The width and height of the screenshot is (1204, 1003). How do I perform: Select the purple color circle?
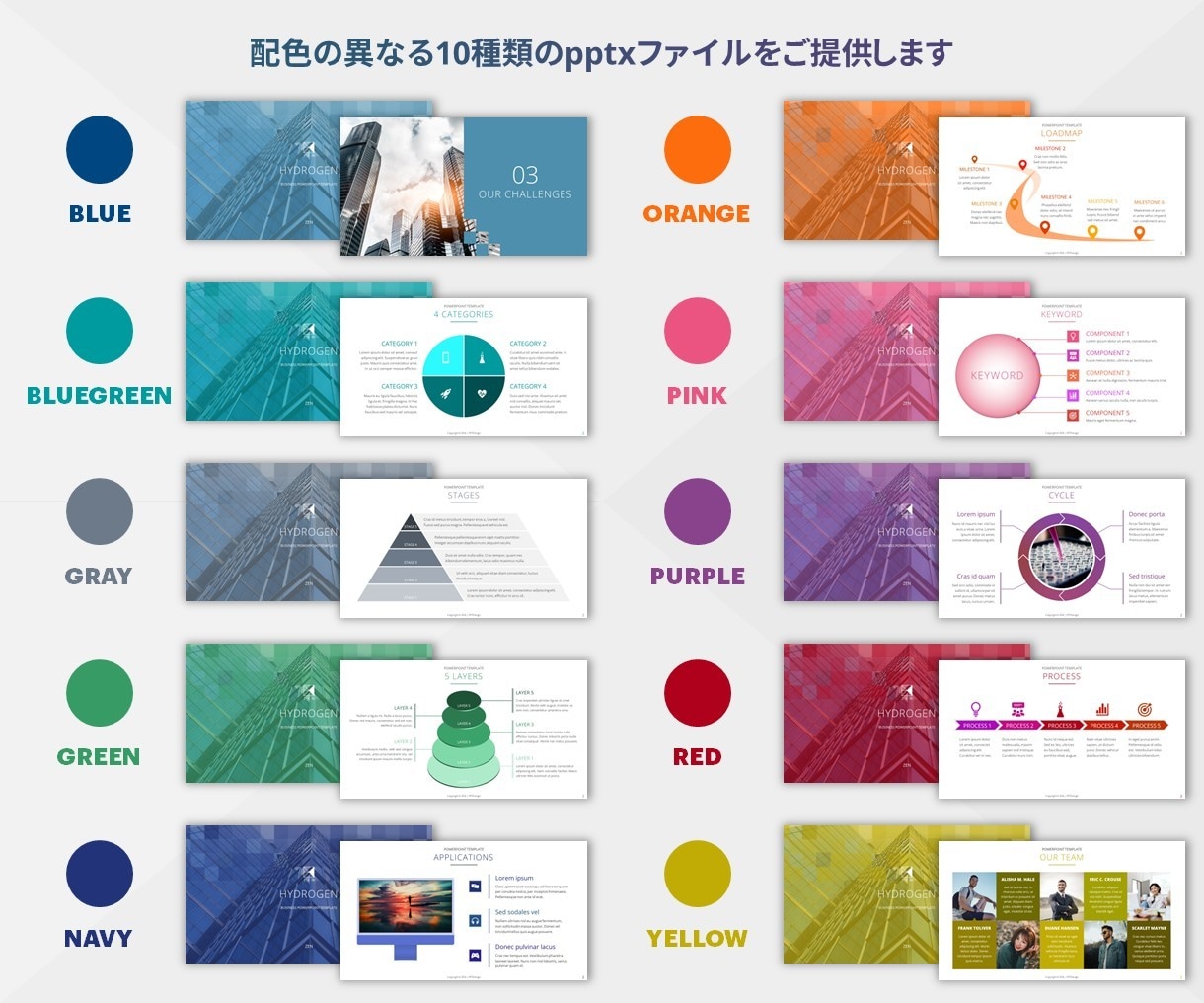[698, 511]
